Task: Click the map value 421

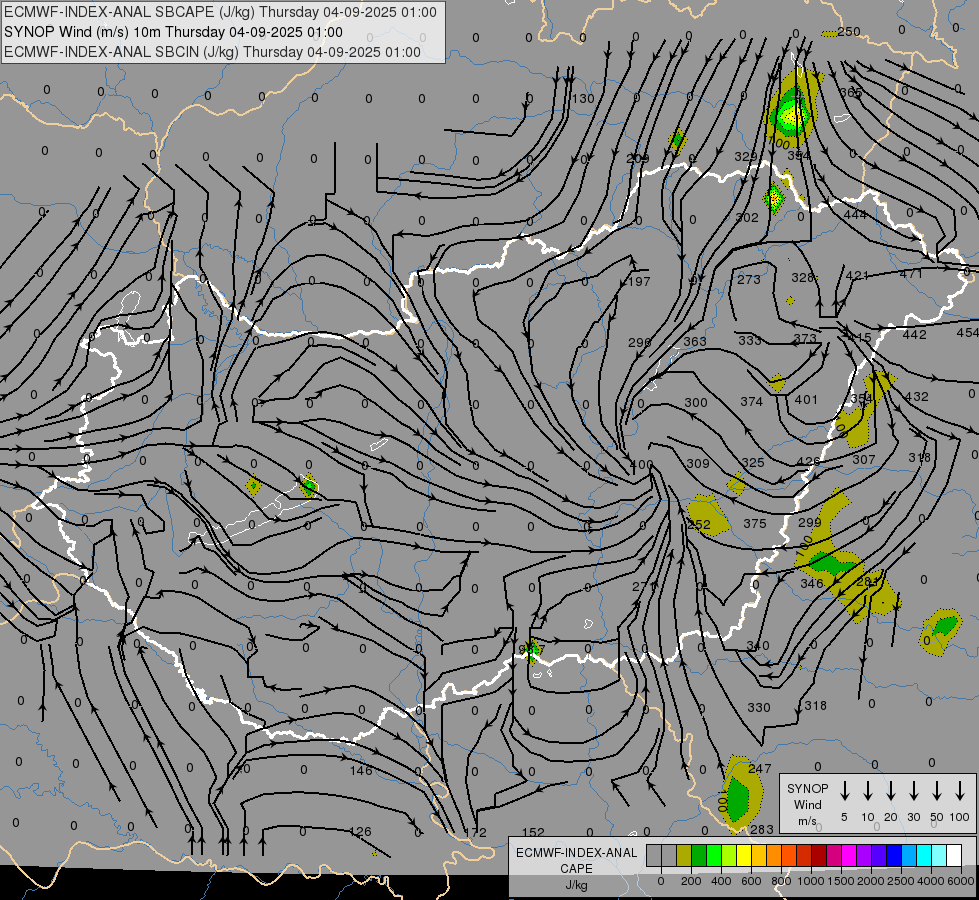Action: (x=857, y=275)
